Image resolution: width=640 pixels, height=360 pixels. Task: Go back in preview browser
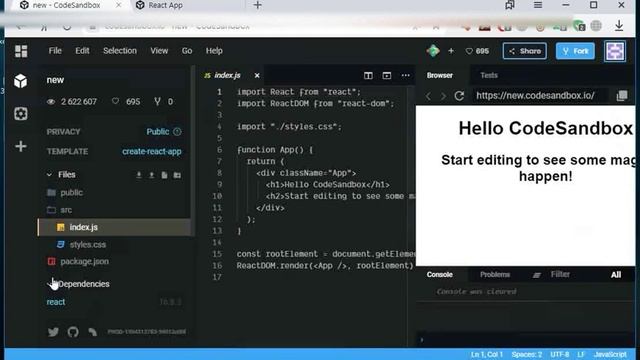click(428, 96)
